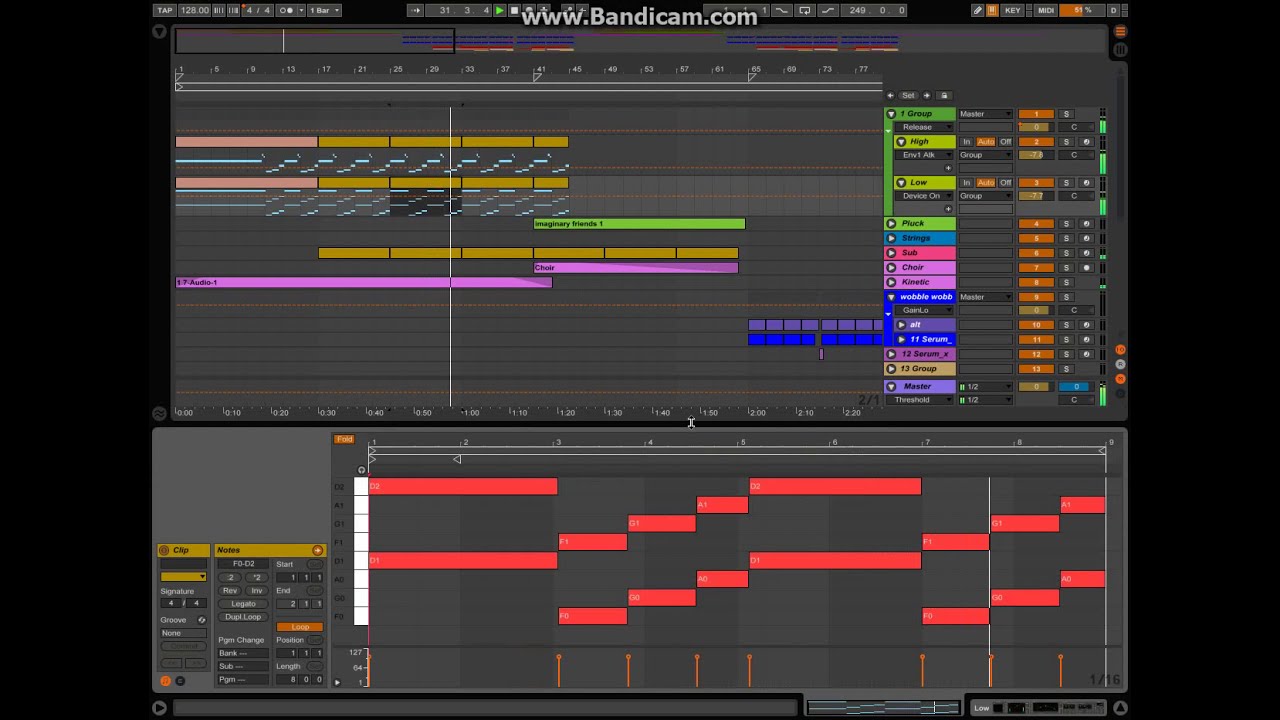Open the clip color chooser dropdown
The width and height of the screenshot is (1280, 720).
(x=183, y=577)
